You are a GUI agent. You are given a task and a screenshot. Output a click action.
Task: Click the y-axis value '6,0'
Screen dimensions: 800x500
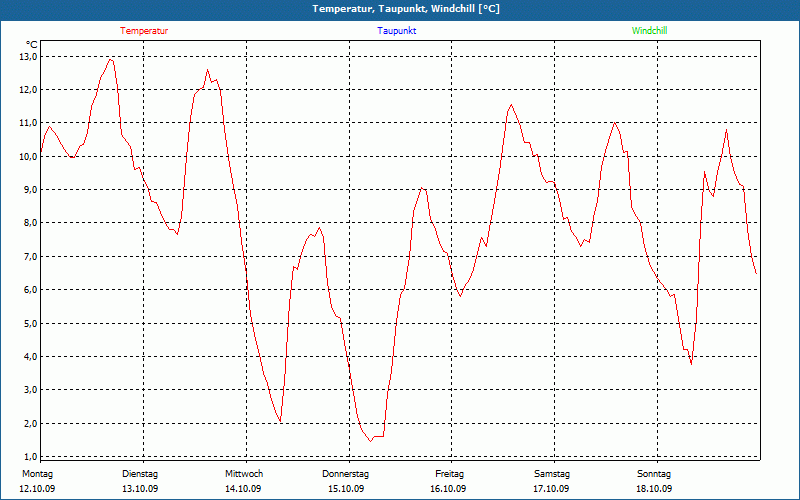click(30, 290)
